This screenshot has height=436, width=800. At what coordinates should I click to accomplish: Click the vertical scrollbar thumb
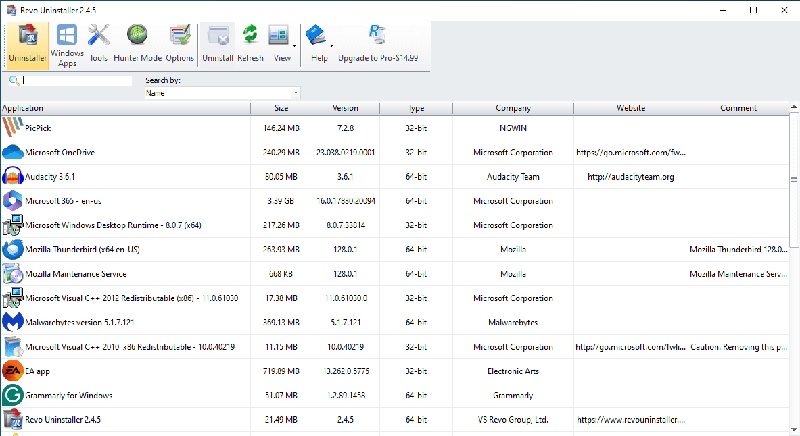coord(794,179)
